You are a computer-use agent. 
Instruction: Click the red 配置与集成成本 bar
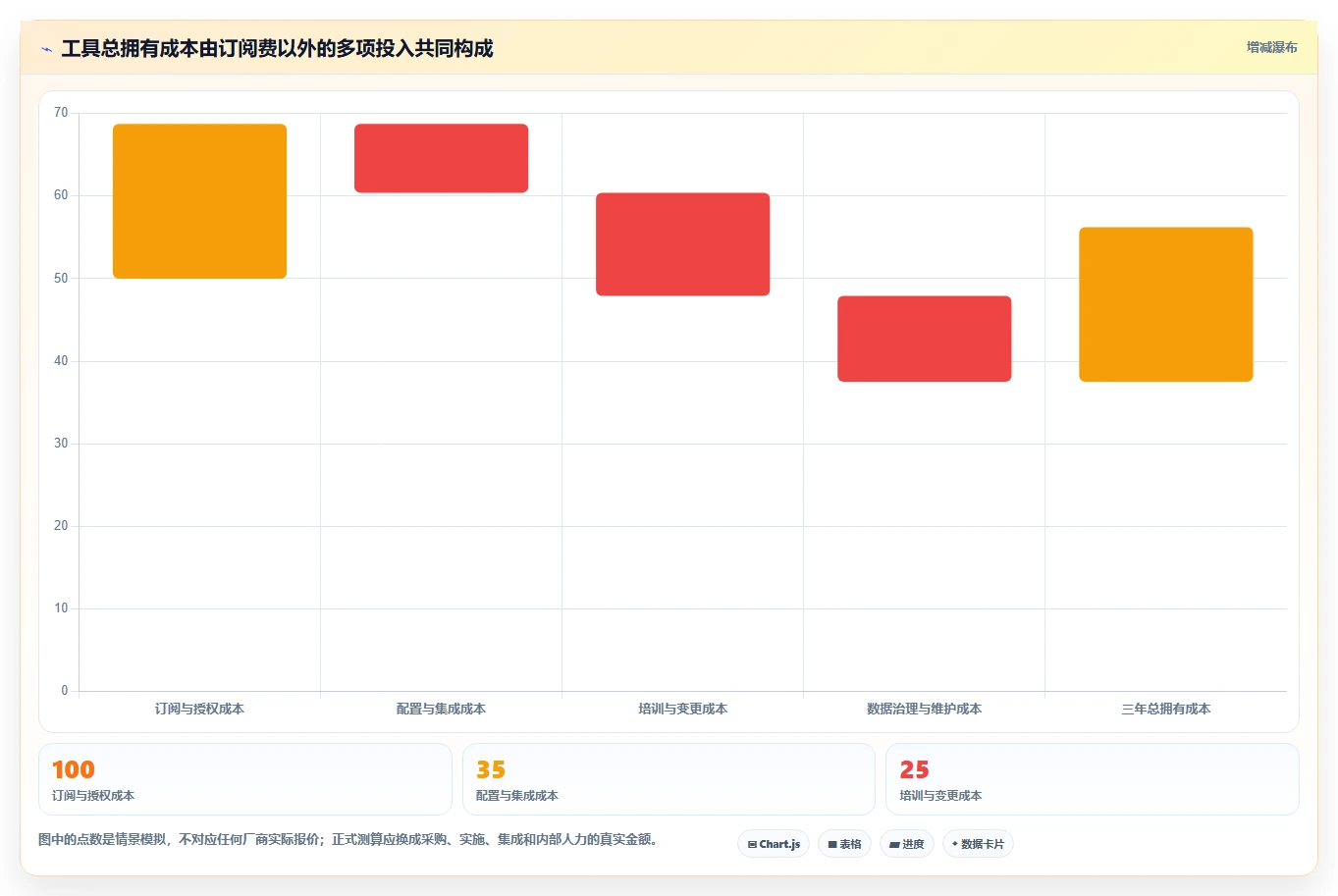click(442, 158)
